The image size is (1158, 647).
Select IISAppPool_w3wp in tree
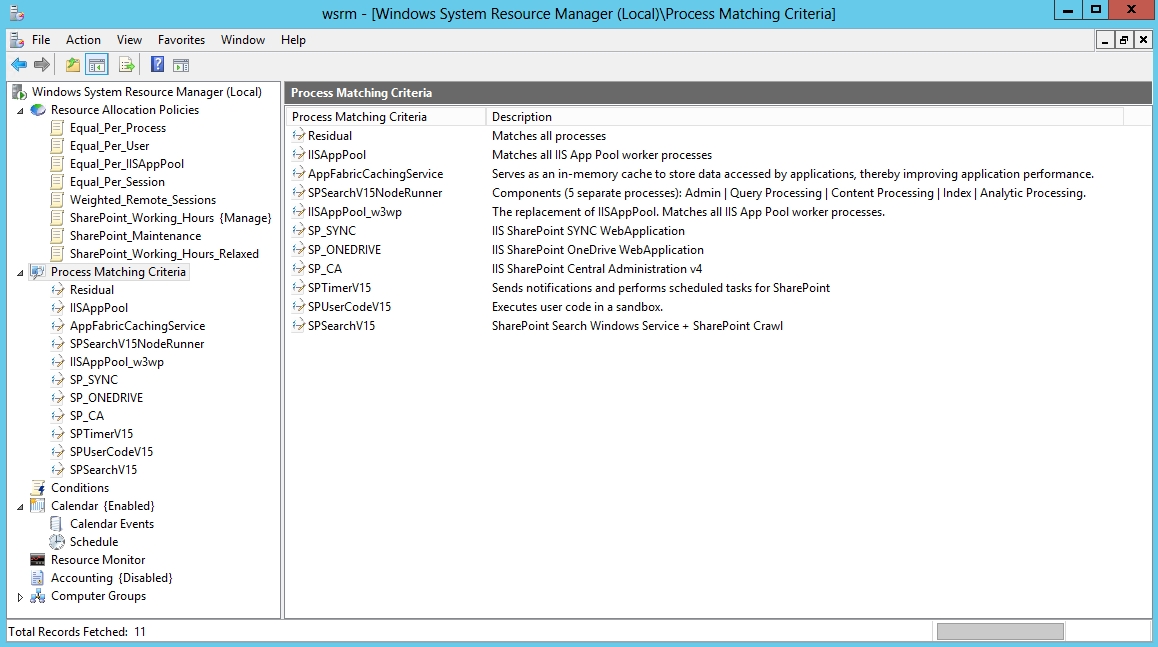(x=117, y=362)
